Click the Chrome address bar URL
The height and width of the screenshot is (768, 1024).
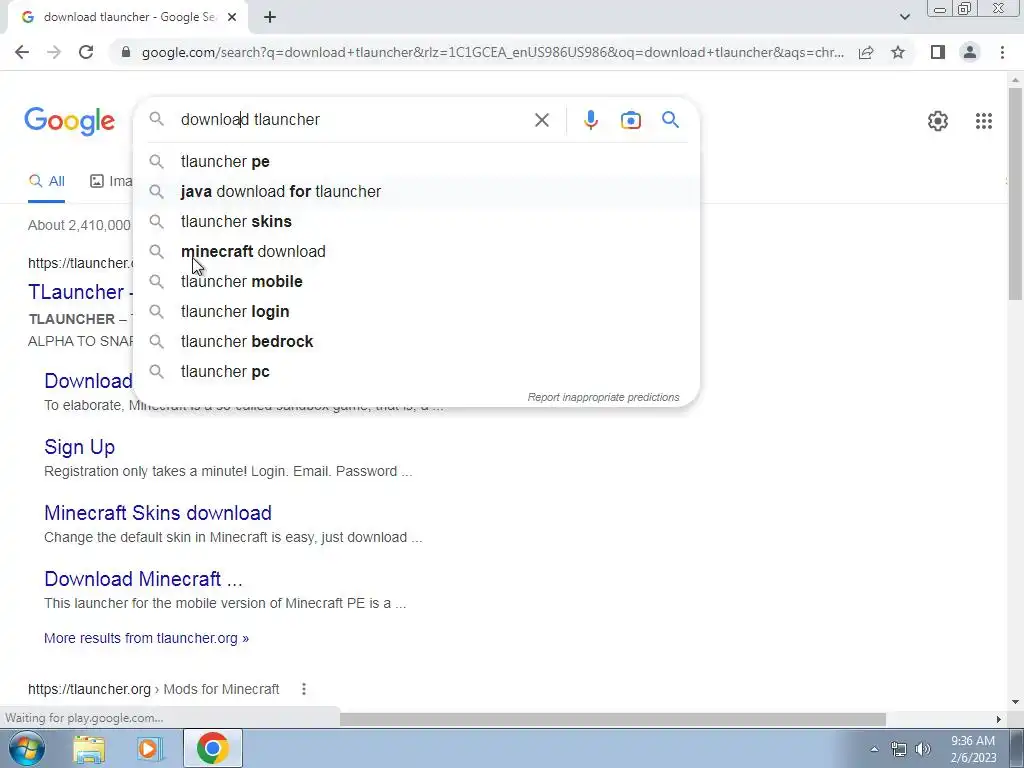[492, 52]
